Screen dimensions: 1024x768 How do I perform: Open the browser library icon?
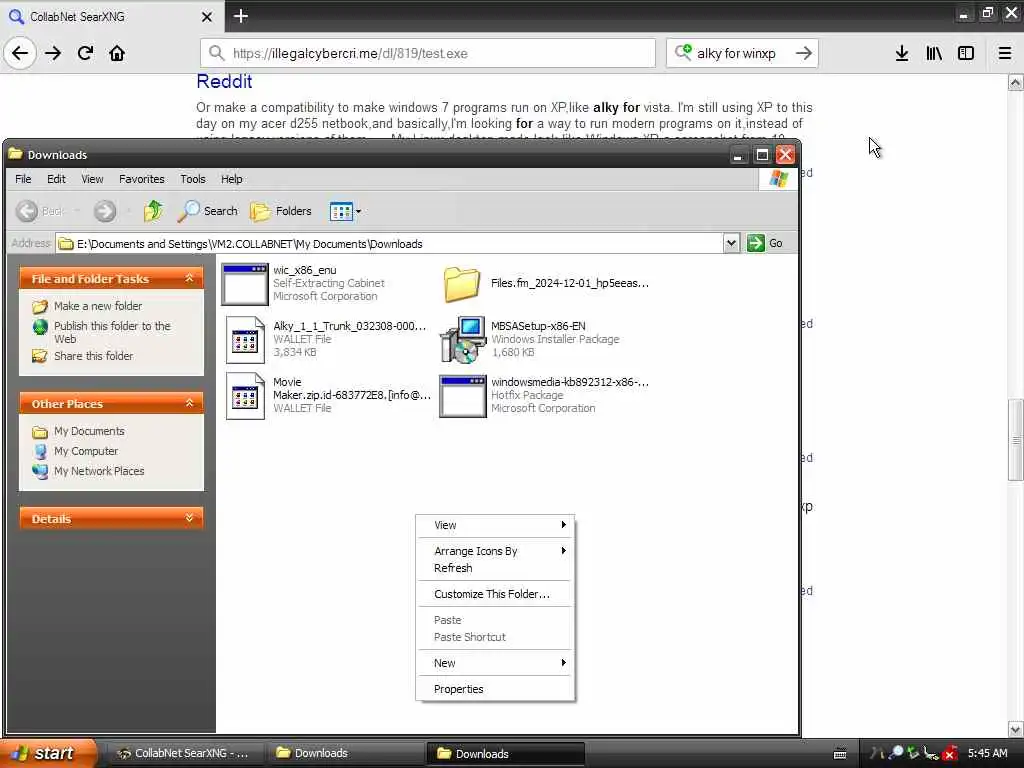pyautogui.click(x=934, y=53)
